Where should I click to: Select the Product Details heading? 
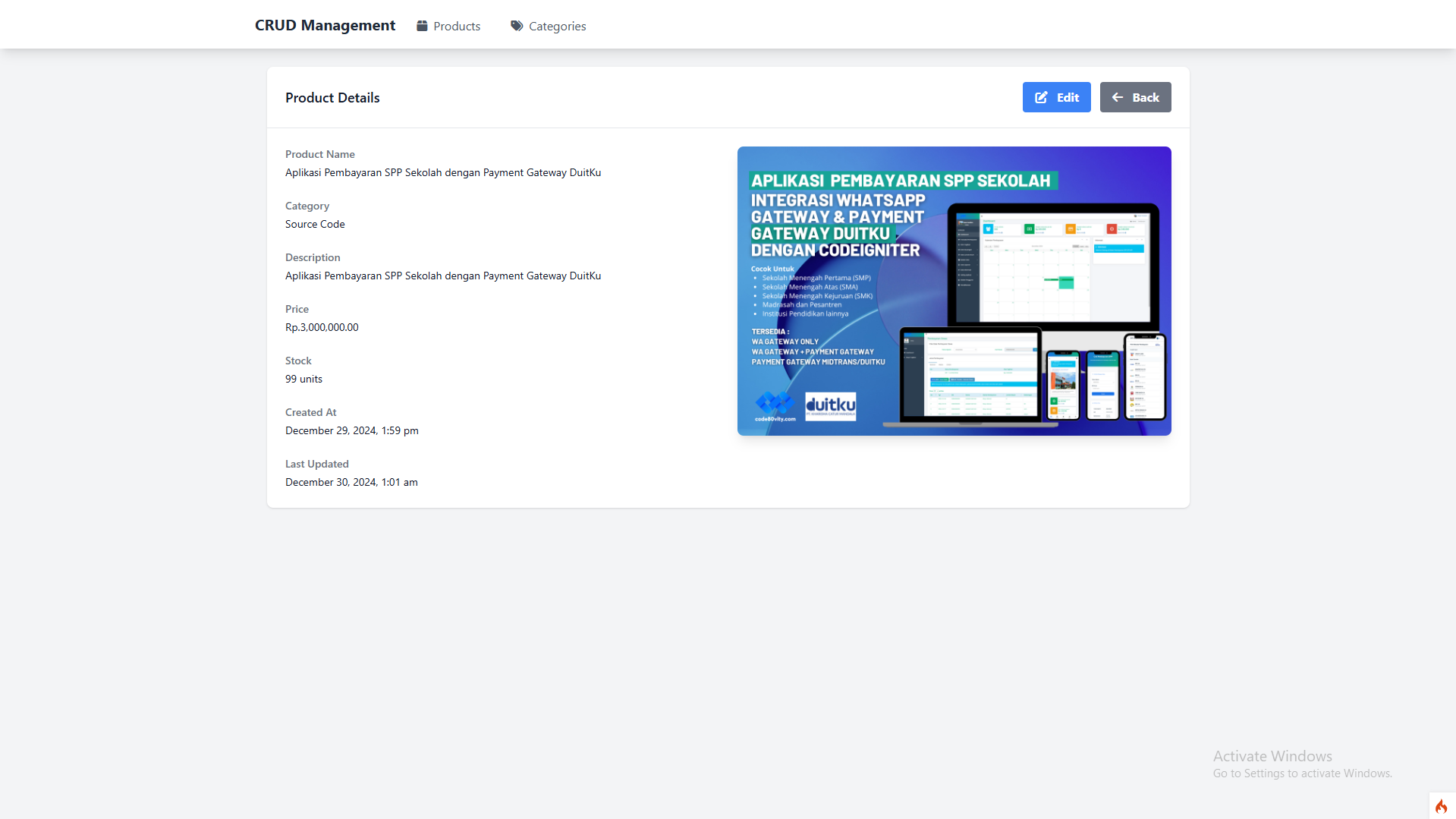(x=332, y=98)
